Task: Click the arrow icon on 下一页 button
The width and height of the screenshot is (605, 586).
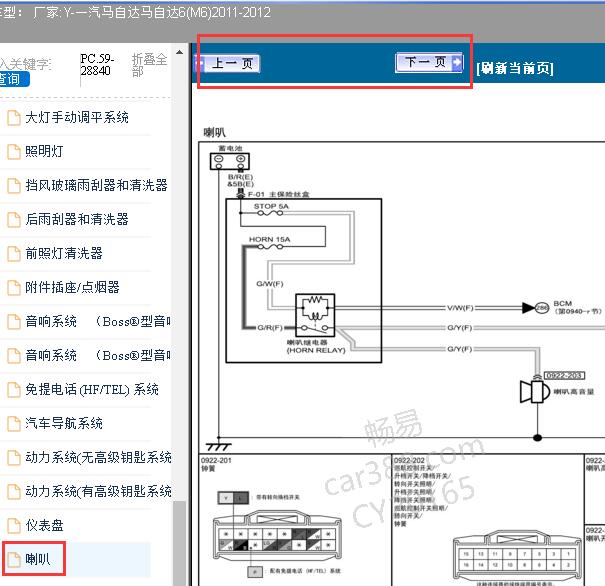Action: [x=457, y=62]
